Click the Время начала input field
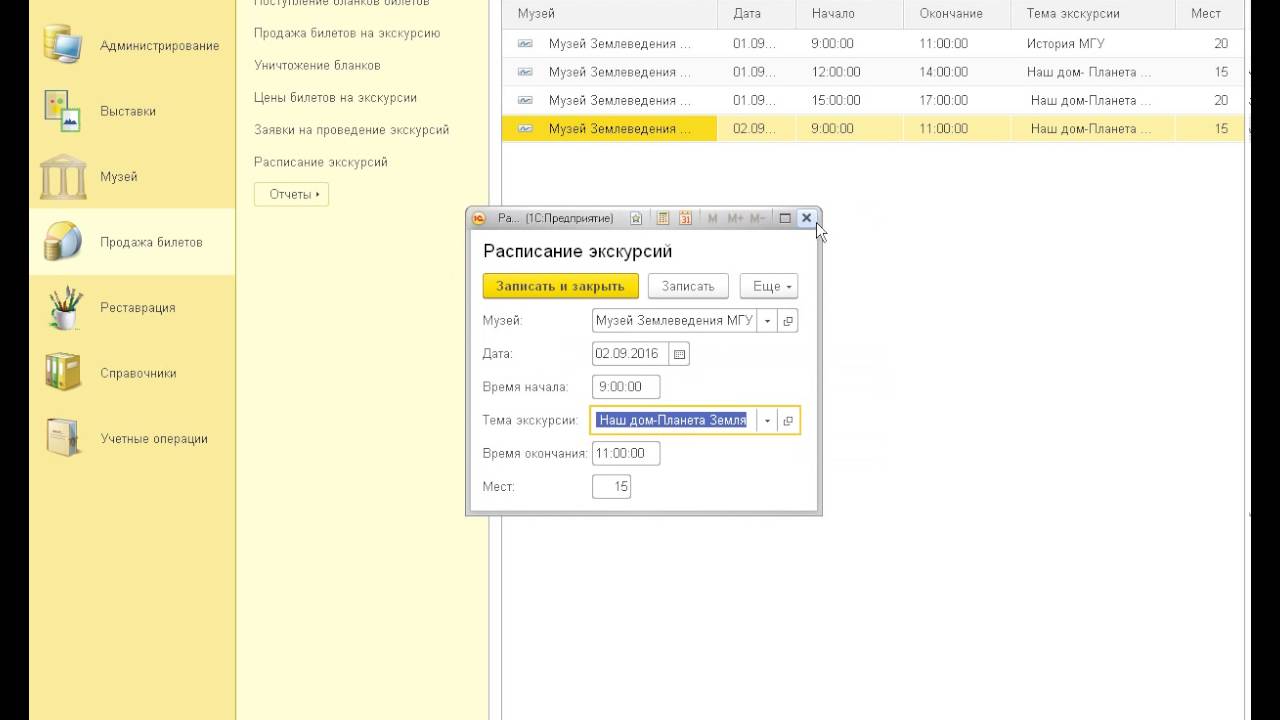This screenshot has width=1280, height=720. 626,387
